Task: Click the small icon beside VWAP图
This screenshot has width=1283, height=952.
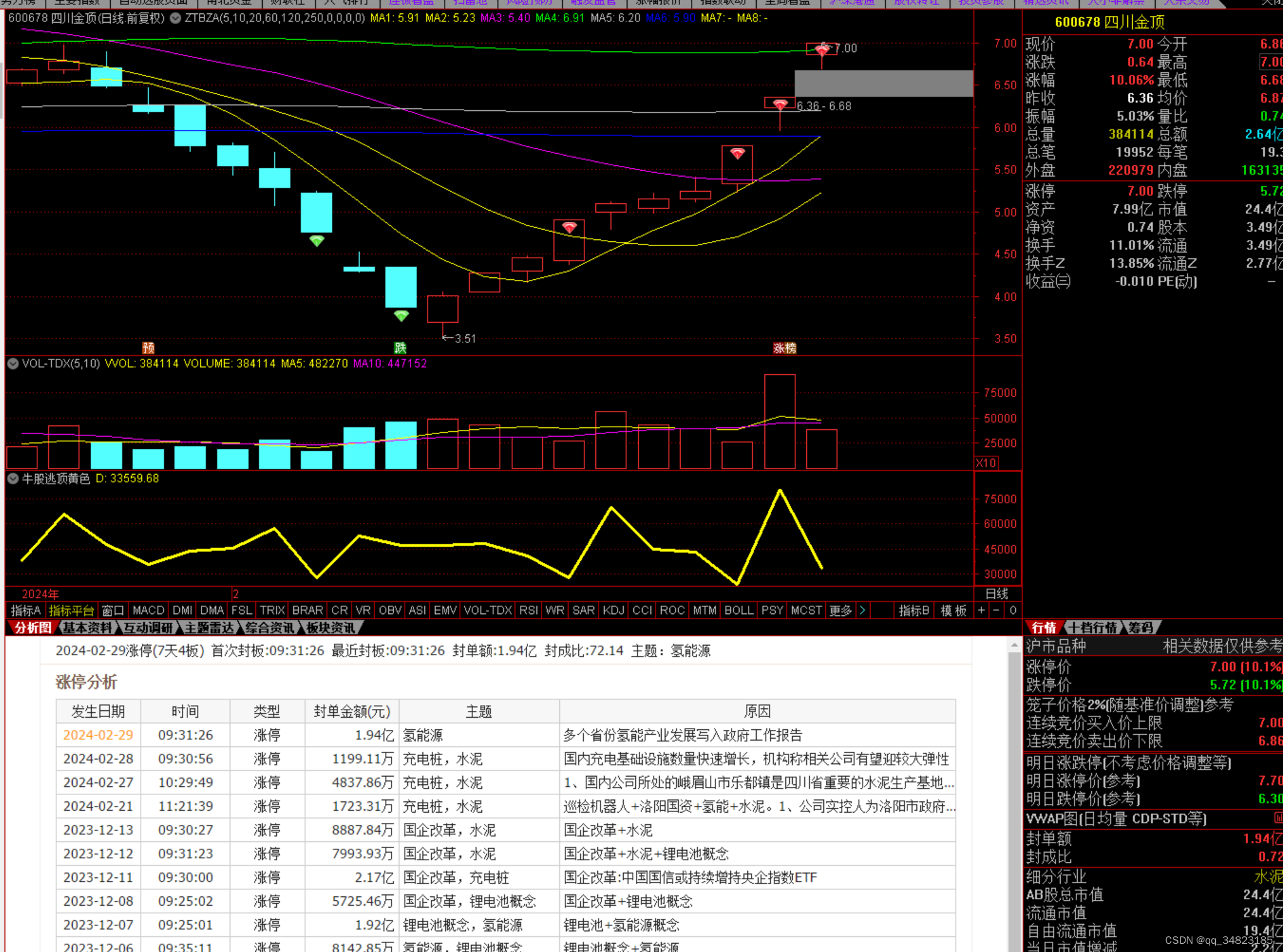Action: [1278, 818]
